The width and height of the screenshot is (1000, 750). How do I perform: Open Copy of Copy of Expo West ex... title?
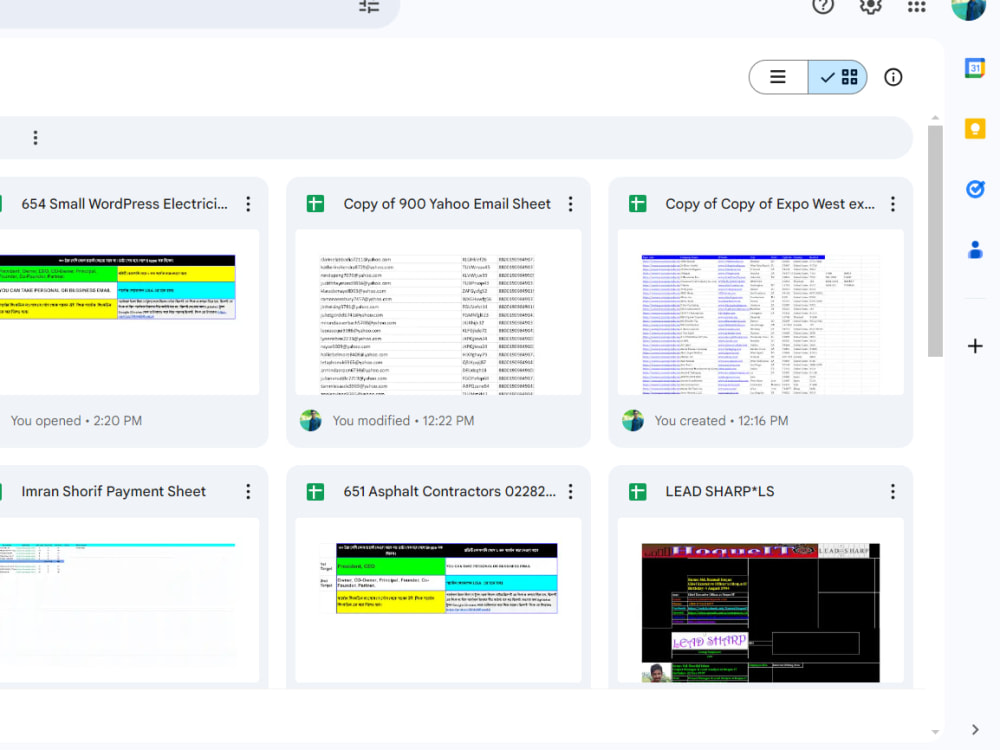point(770,204)
